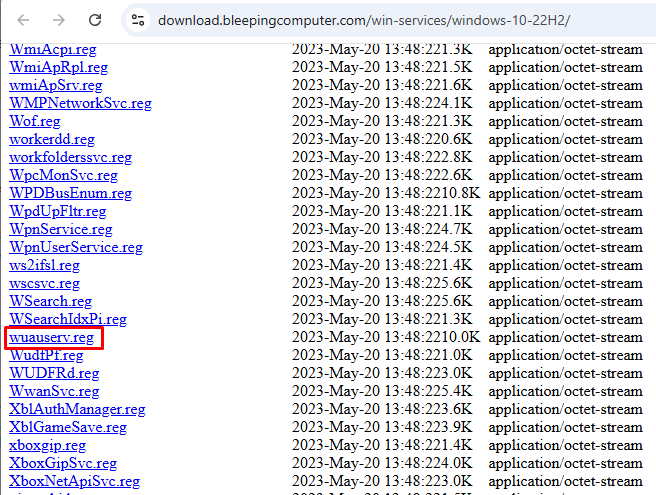
Task: Open WpnUserService.reg link
Action: pyautogui.click(x=76, y=247)
